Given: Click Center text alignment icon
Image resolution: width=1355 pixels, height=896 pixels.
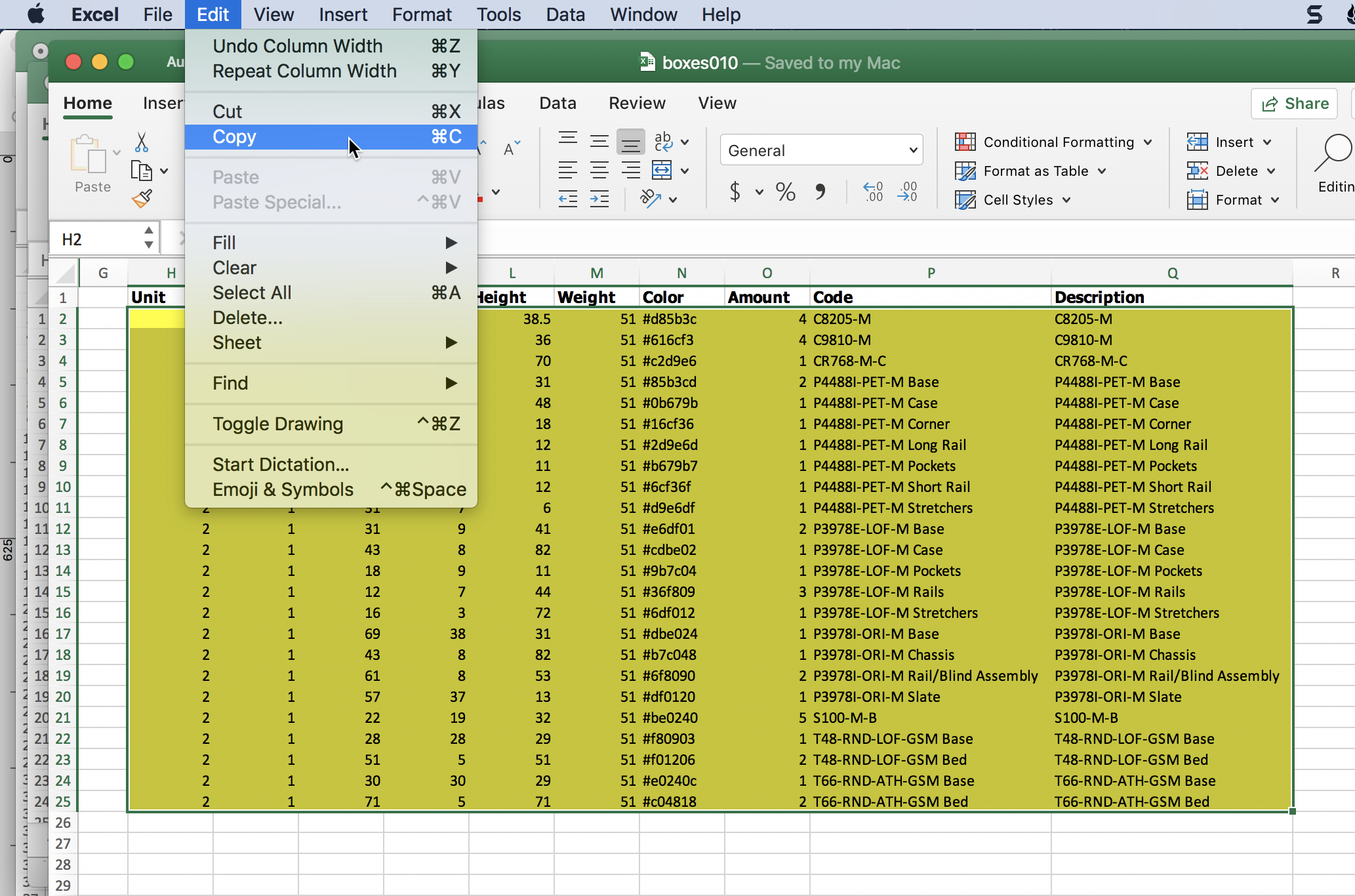Looking at the screenshot, I should coord(599,171).
